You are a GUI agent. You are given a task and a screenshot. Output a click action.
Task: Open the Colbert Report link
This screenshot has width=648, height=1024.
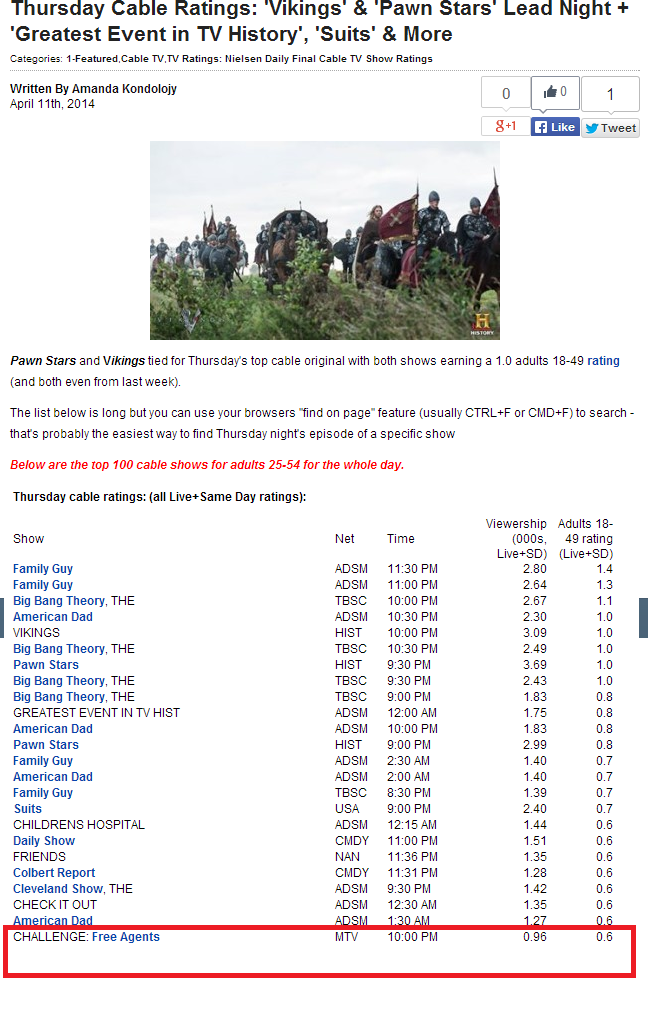tap(54, 872)
